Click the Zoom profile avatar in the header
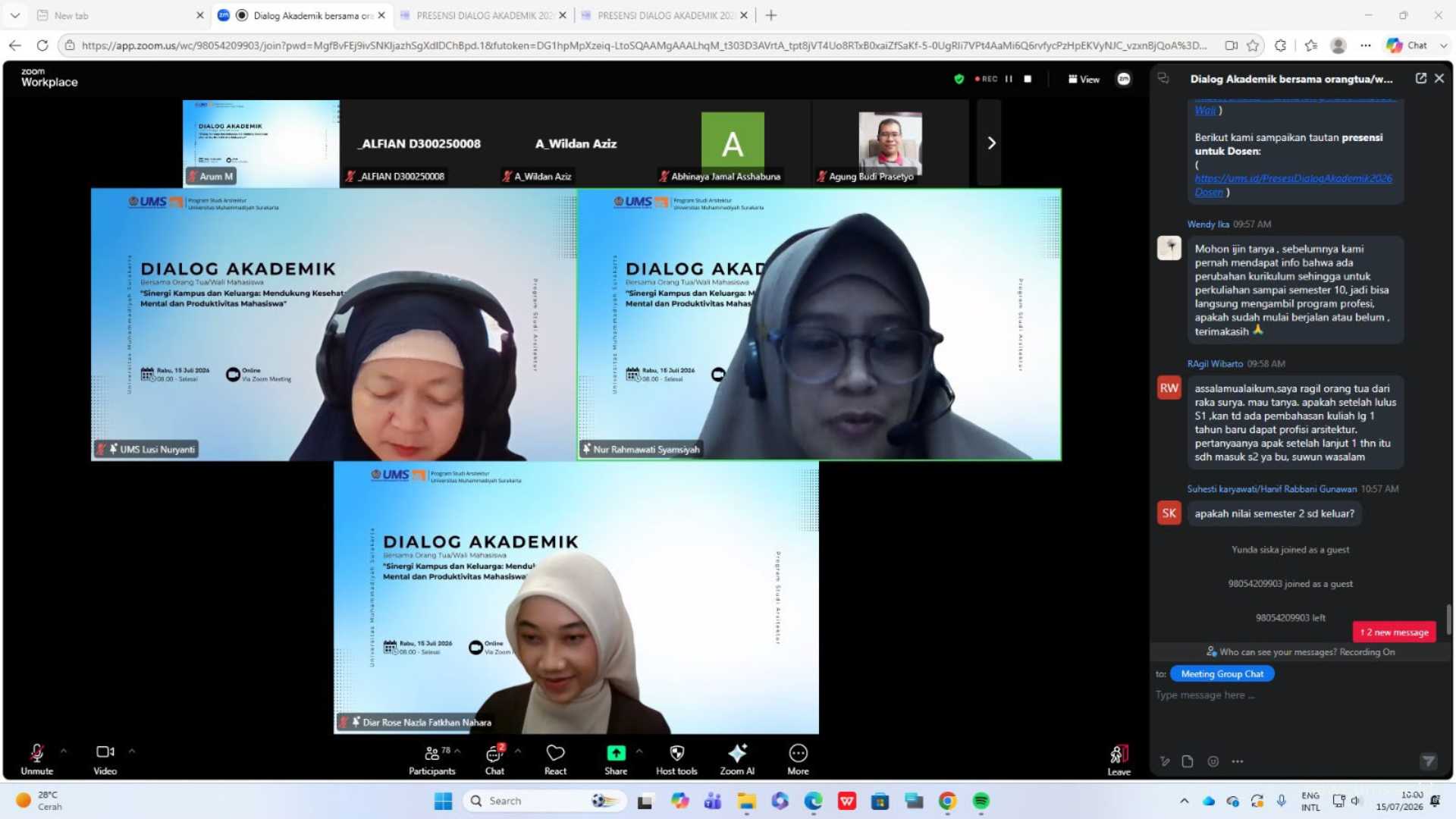 point(1124,79)
